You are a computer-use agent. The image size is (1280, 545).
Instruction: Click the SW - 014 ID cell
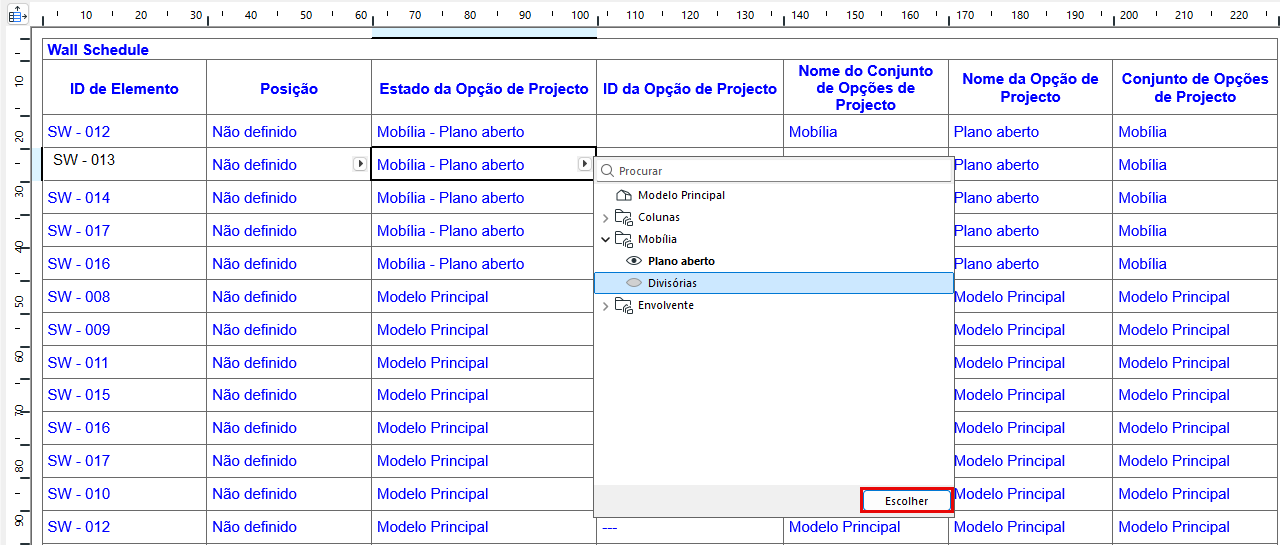coord(124,197)
